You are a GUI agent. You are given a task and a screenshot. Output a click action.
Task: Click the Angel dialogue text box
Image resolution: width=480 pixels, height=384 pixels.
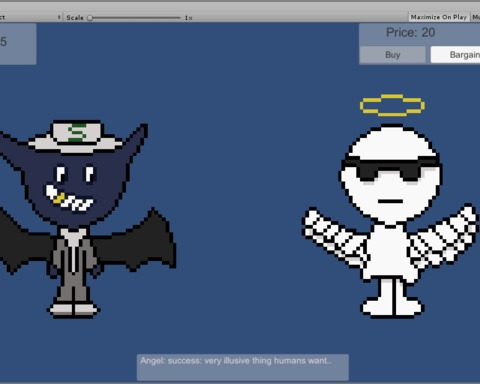click(243, 367)
